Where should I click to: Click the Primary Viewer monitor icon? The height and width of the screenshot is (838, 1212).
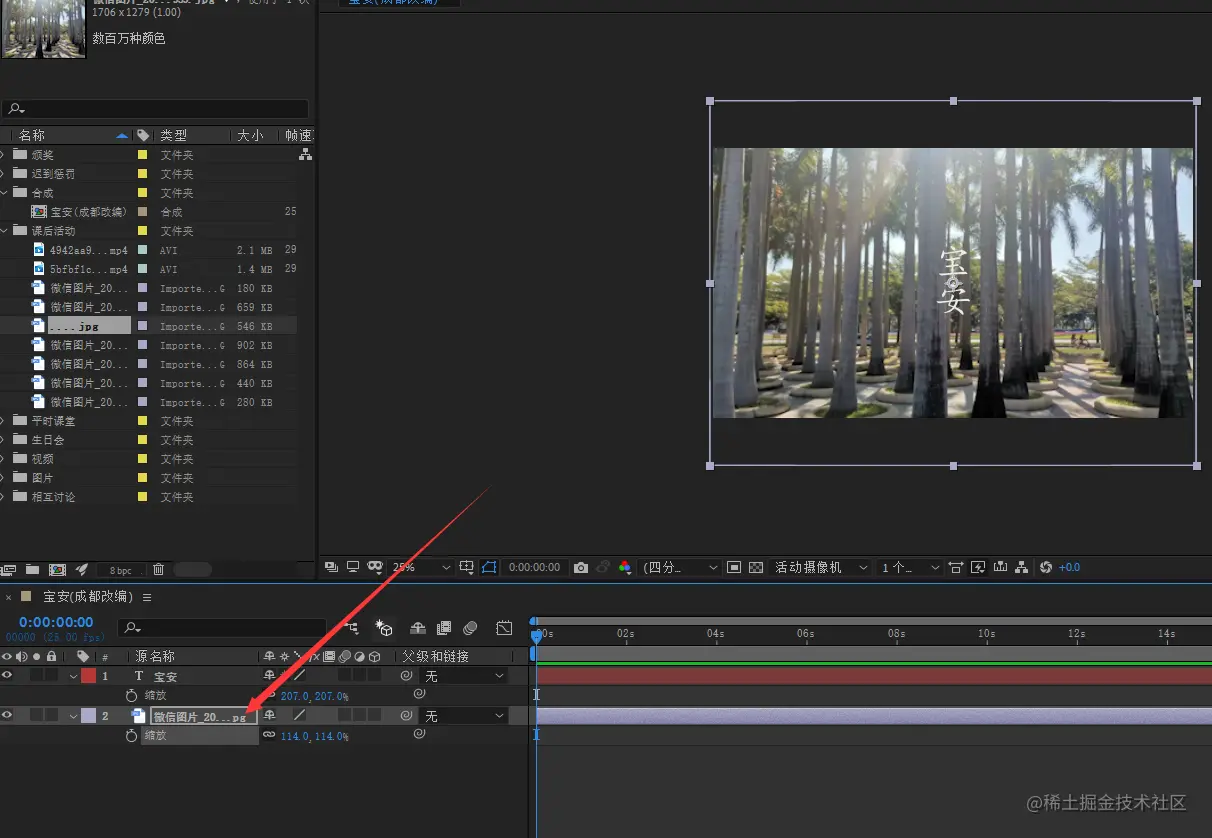[353, 567]
